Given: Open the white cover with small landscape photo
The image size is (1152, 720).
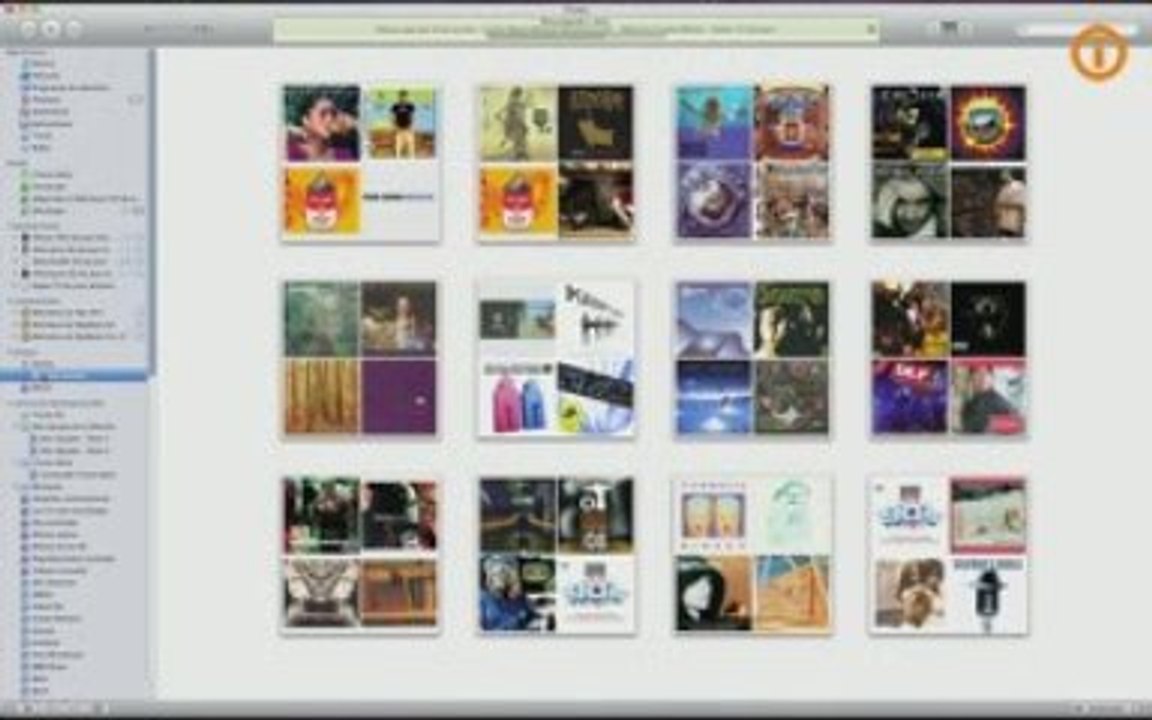Looking at the screenshot, I should coord(518,319).
